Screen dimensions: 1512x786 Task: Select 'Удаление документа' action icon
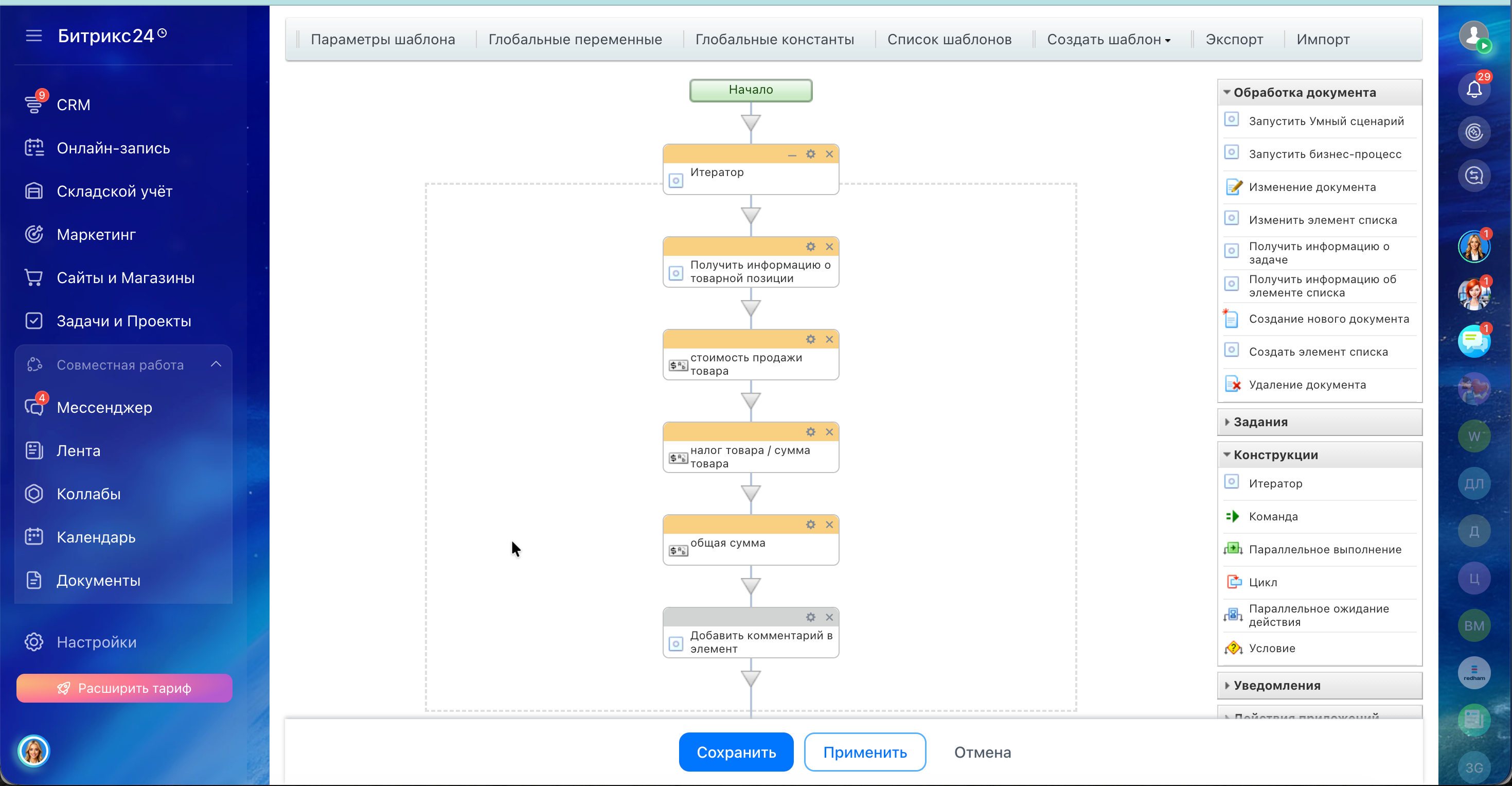pos(1233,385)
